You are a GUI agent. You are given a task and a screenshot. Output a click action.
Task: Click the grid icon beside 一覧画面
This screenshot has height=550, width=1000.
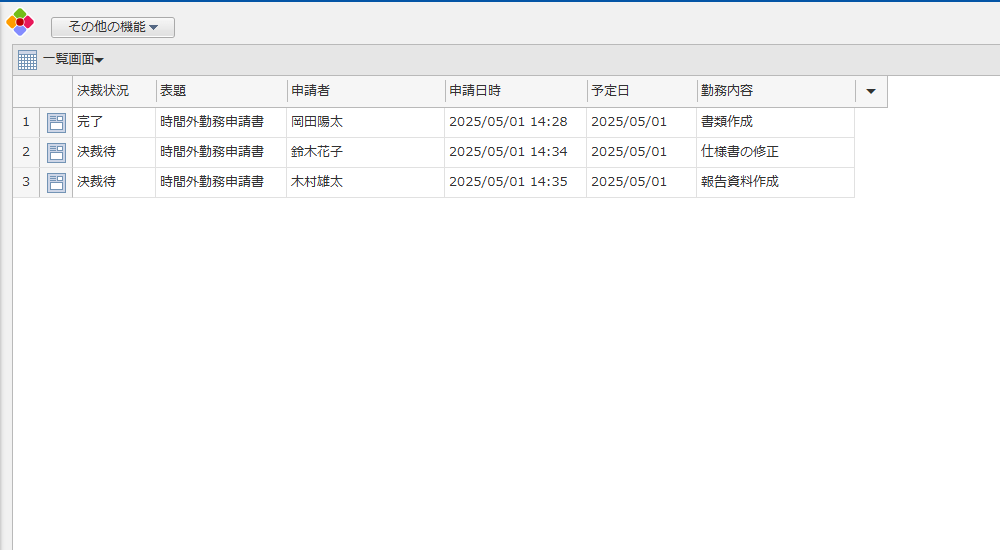point(28,60)
